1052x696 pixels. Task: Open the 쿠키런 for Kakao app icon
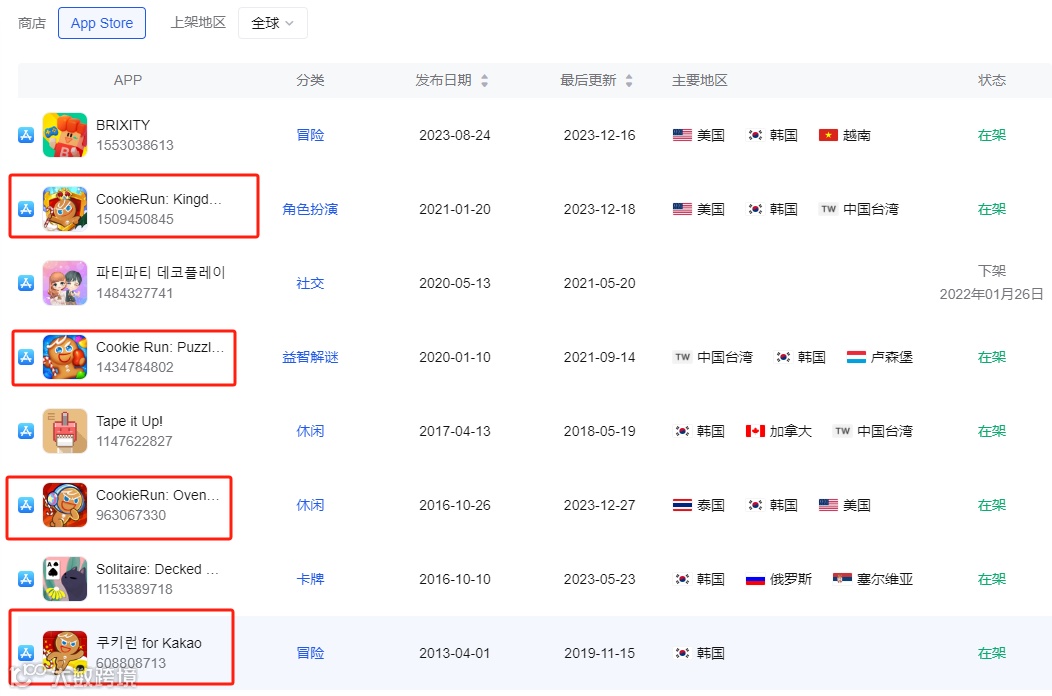(65, 652)
